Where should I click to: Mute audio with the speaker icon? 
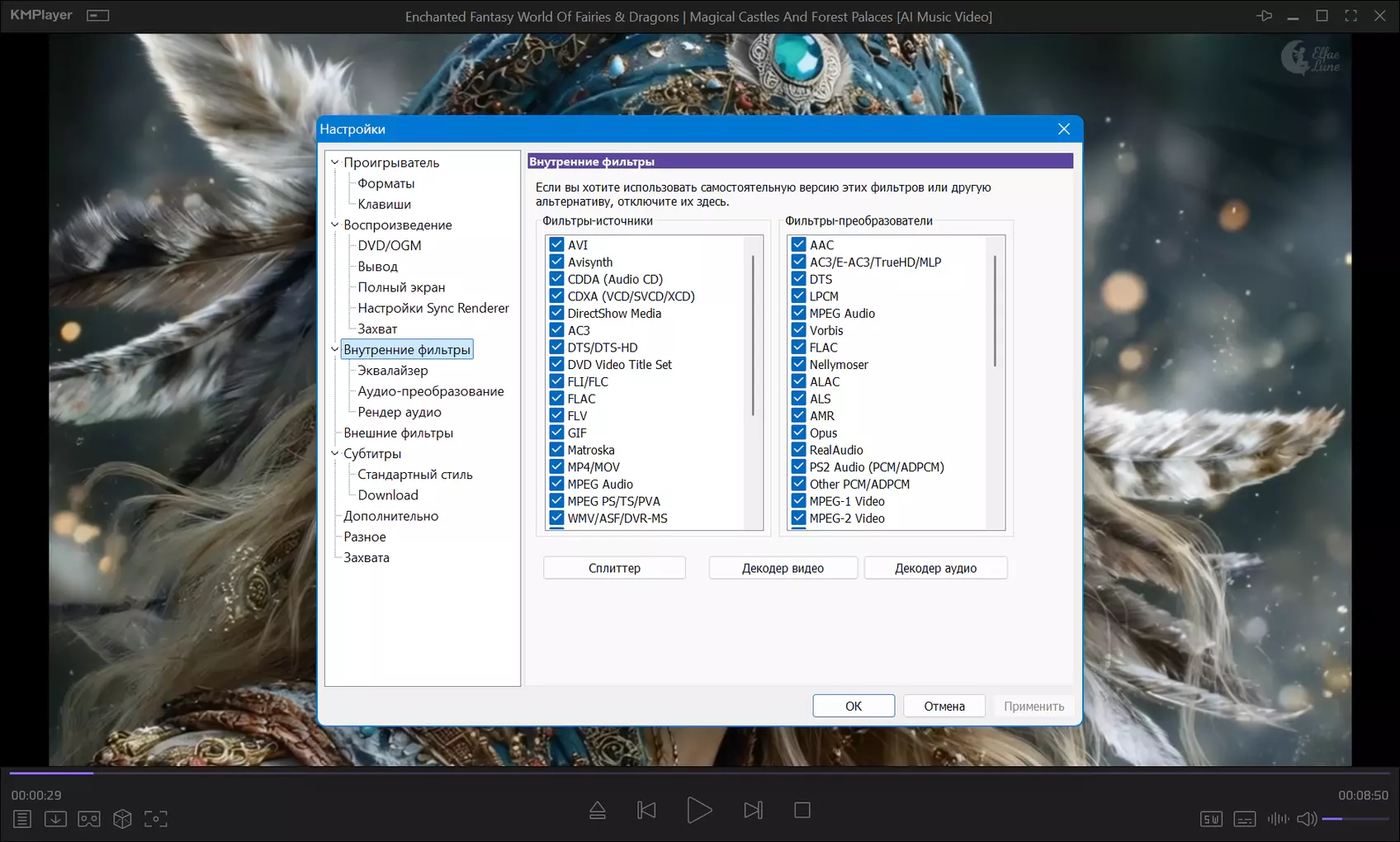(x=1307, y=819)
